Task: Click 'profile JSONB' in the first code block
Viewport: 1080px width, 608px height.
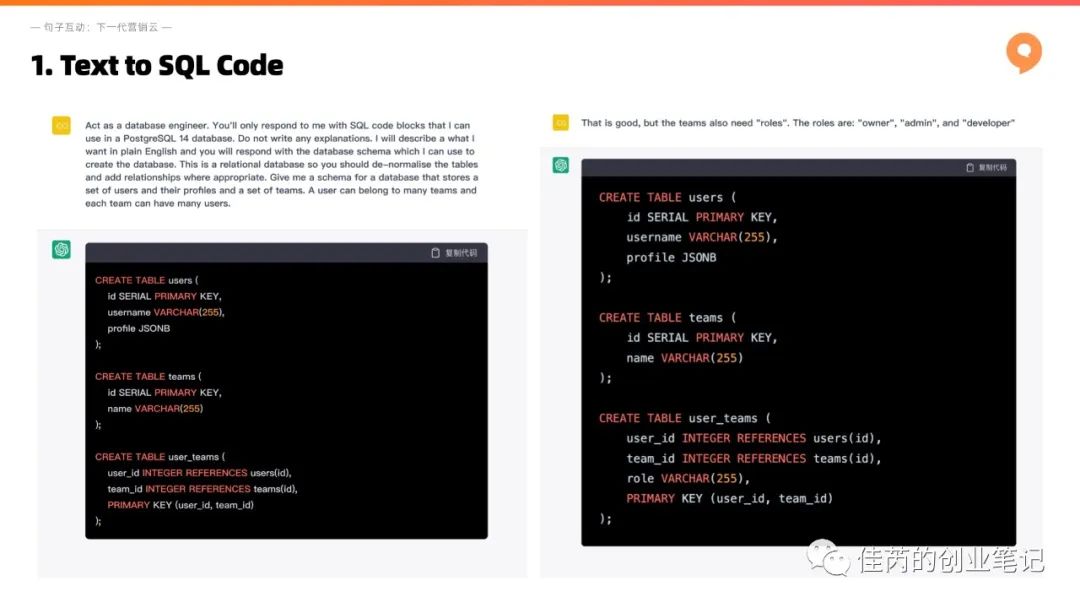Action: tap(138, 328)
